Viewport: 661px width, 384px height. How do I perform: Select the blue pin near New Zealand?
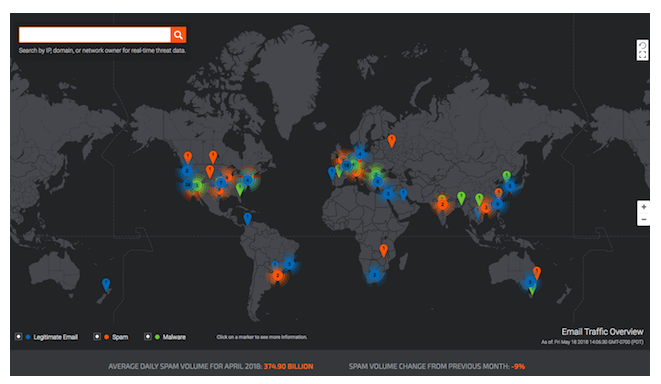106,285
